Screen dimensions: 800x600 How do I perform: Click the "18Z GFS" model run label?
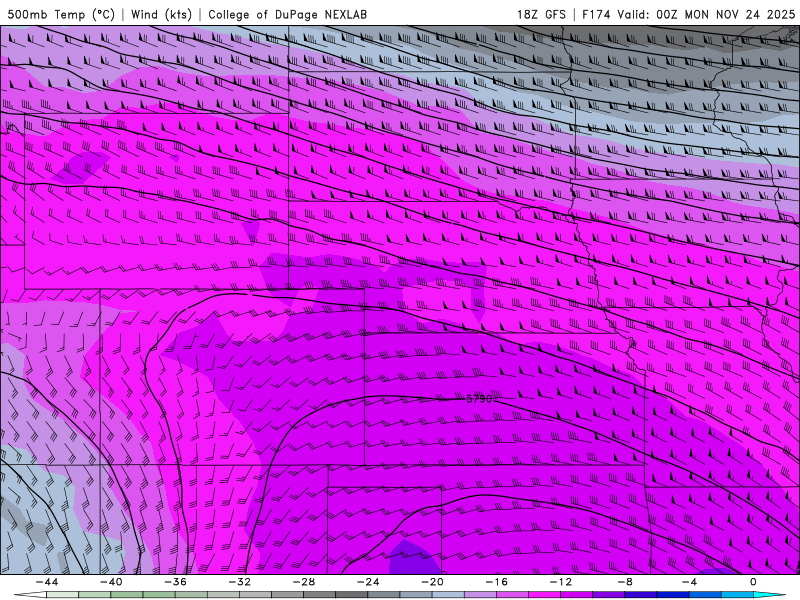point(541,14)
